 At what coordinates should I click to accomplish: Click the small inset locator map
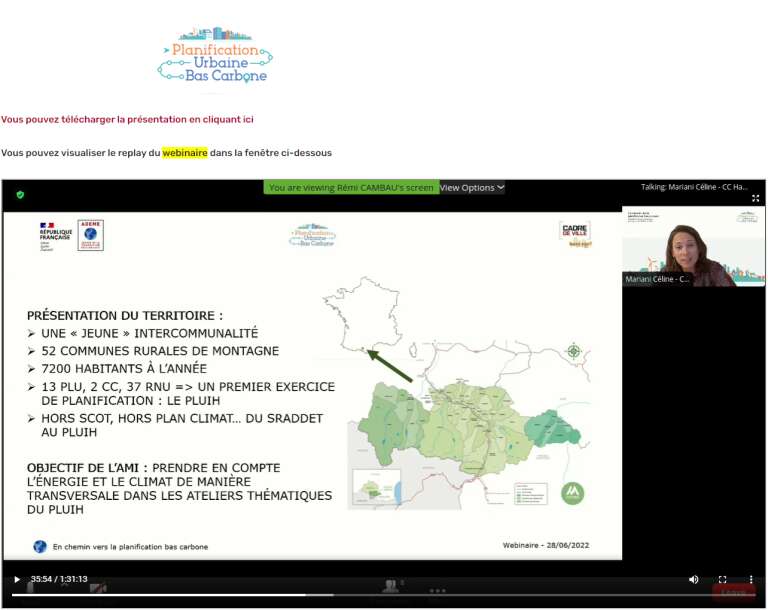[x=377, y=488]
